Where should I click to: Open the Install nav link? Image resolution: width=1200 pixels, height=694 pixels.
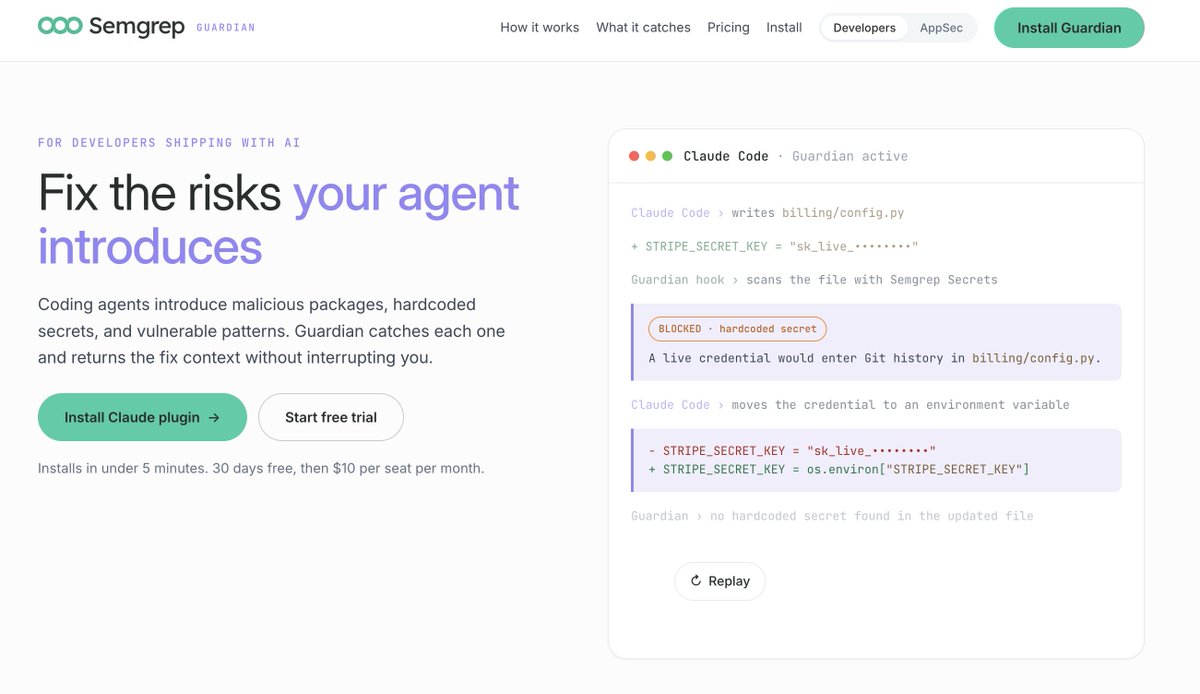[x=784, y=28]
